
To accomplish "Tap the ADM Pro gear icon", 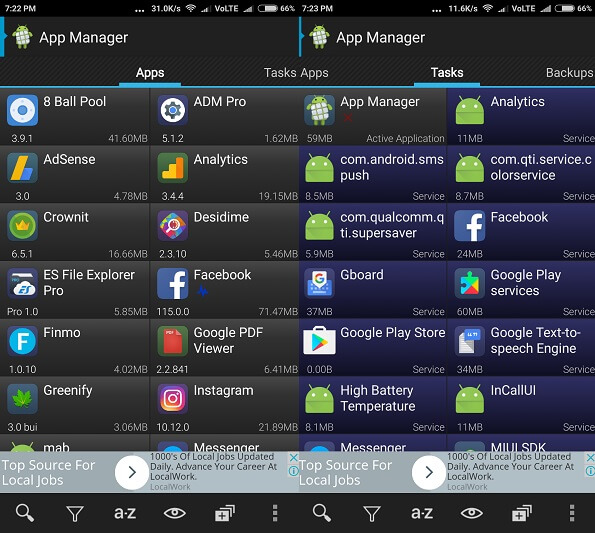I will (x=173, y=110).
